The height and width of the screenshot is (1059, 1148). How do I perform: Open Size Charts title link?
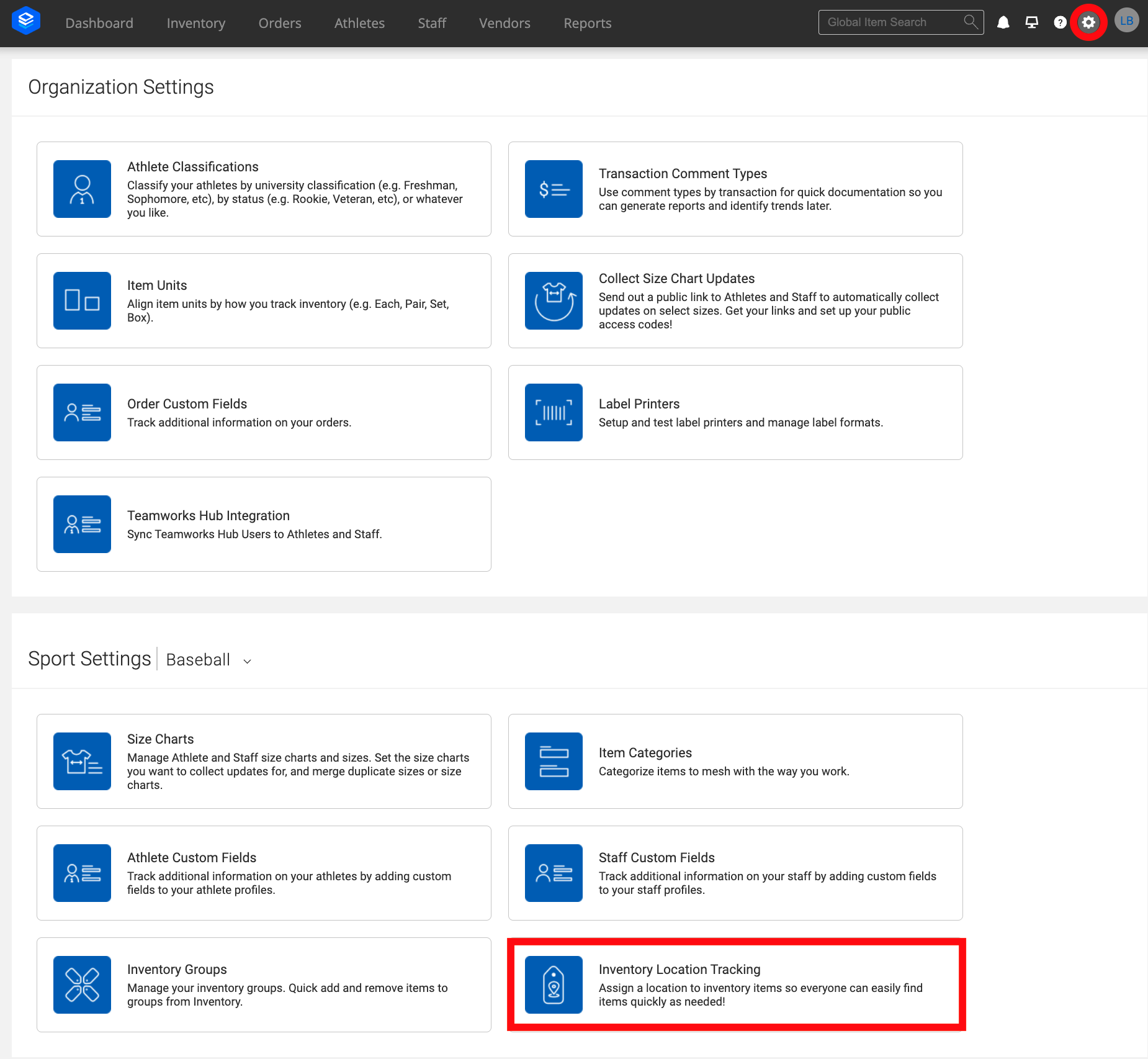(x=160, y=739)
